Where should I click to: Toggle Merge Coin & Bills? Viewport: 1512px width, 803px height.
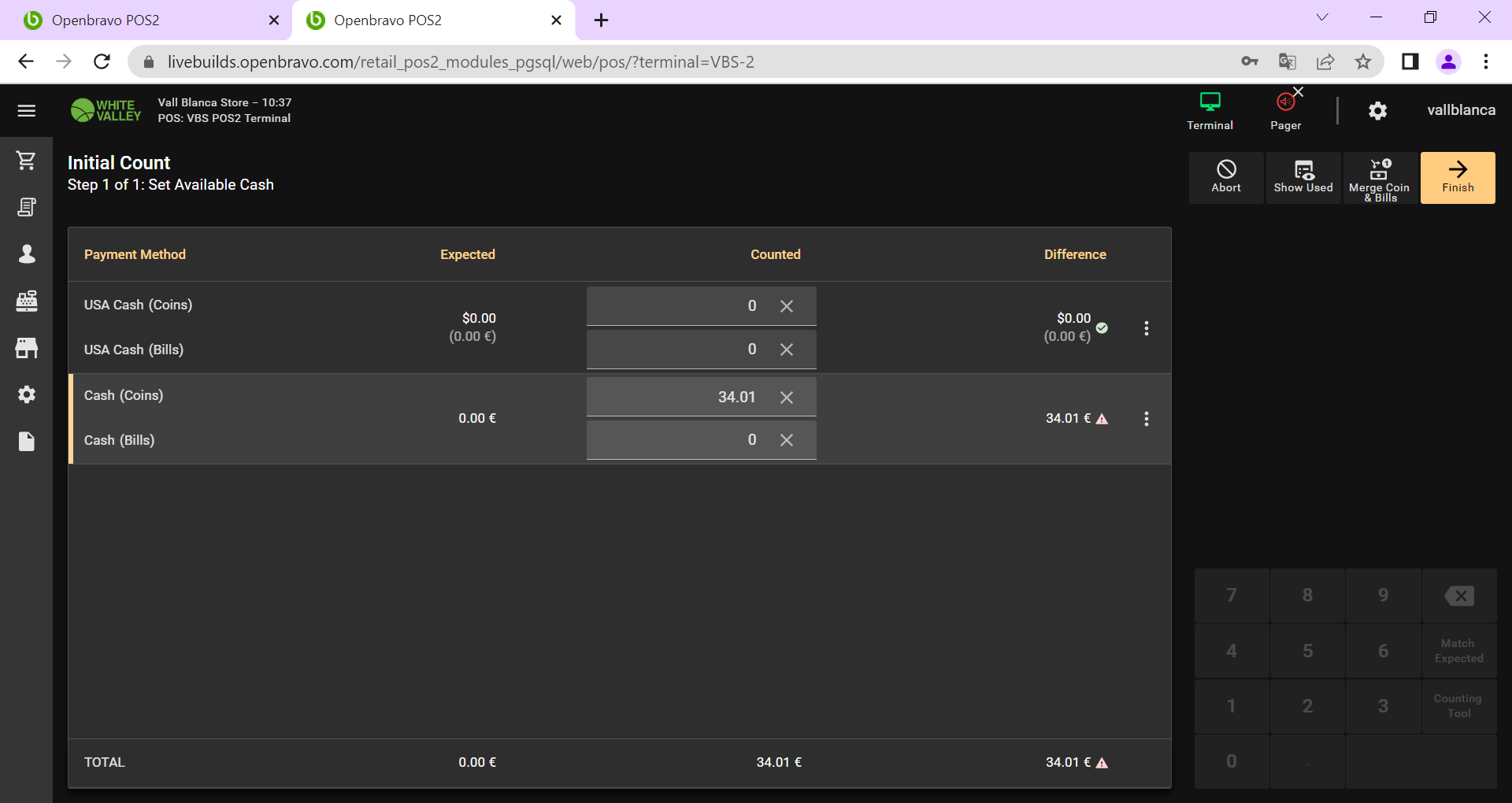(x=1380, y=178)
